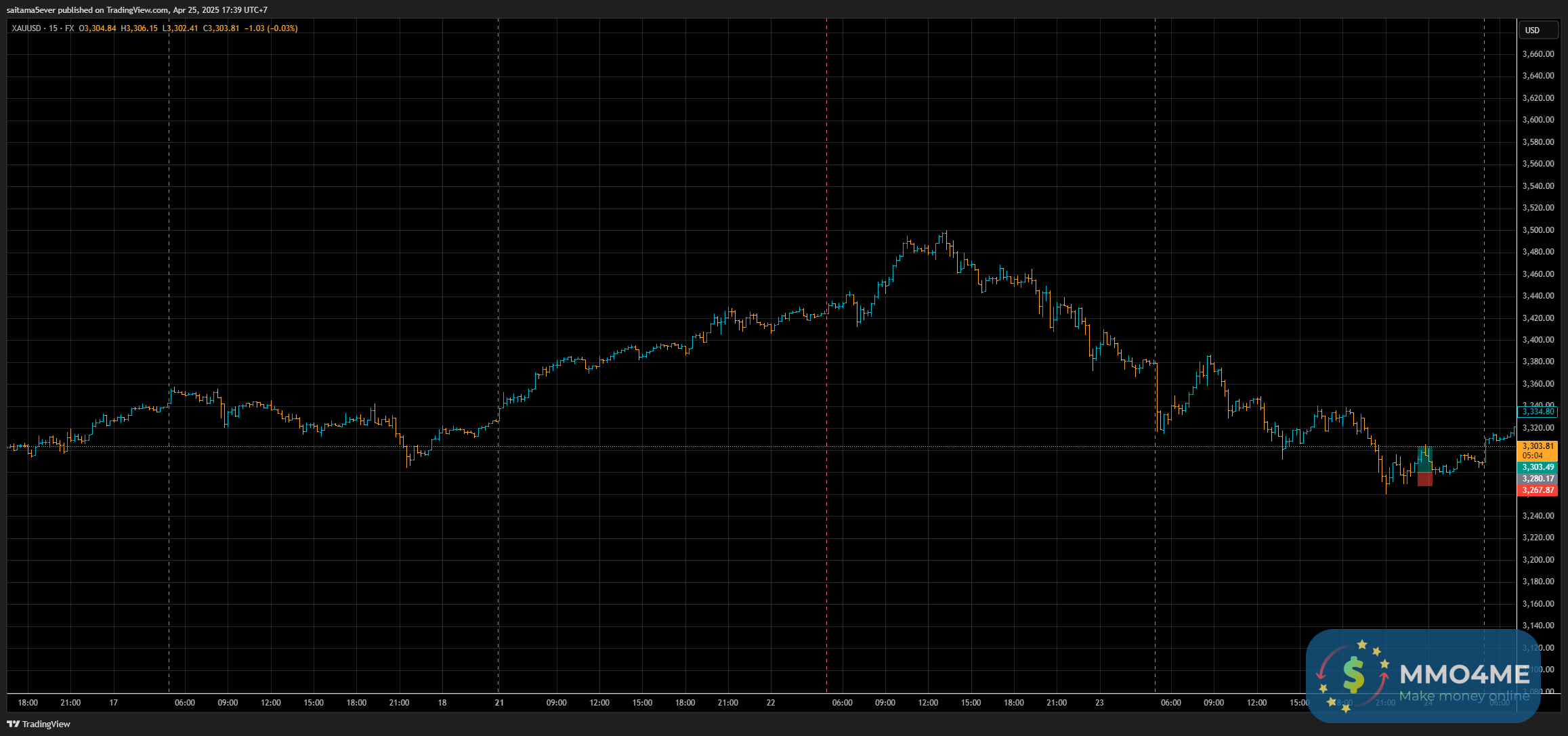The image size is (1568, 736).
Task: Click the outlined 3,334.80 price label
Action: (x=1538, y=412)
